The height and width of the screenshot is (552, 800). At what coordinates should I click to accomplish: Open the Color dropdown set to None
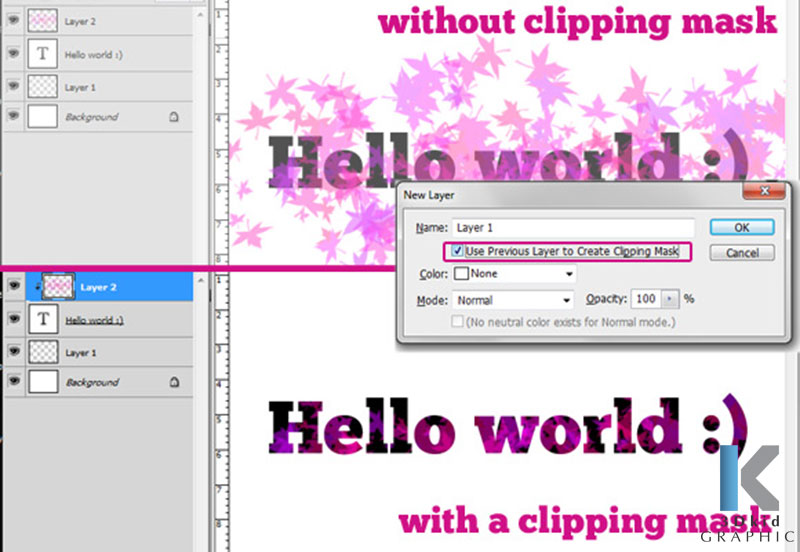point(514,274)
